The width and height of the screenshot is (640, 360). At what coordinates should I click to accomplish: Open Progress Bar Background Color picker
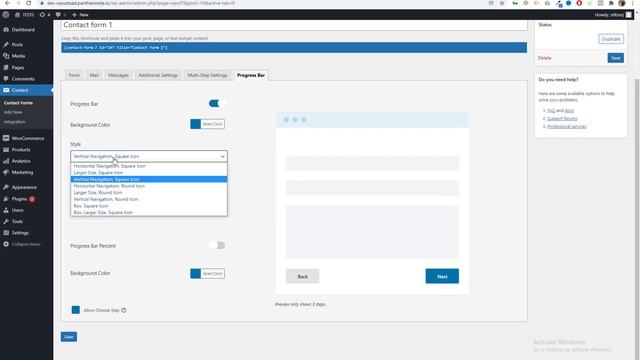[x=207, y=124]
